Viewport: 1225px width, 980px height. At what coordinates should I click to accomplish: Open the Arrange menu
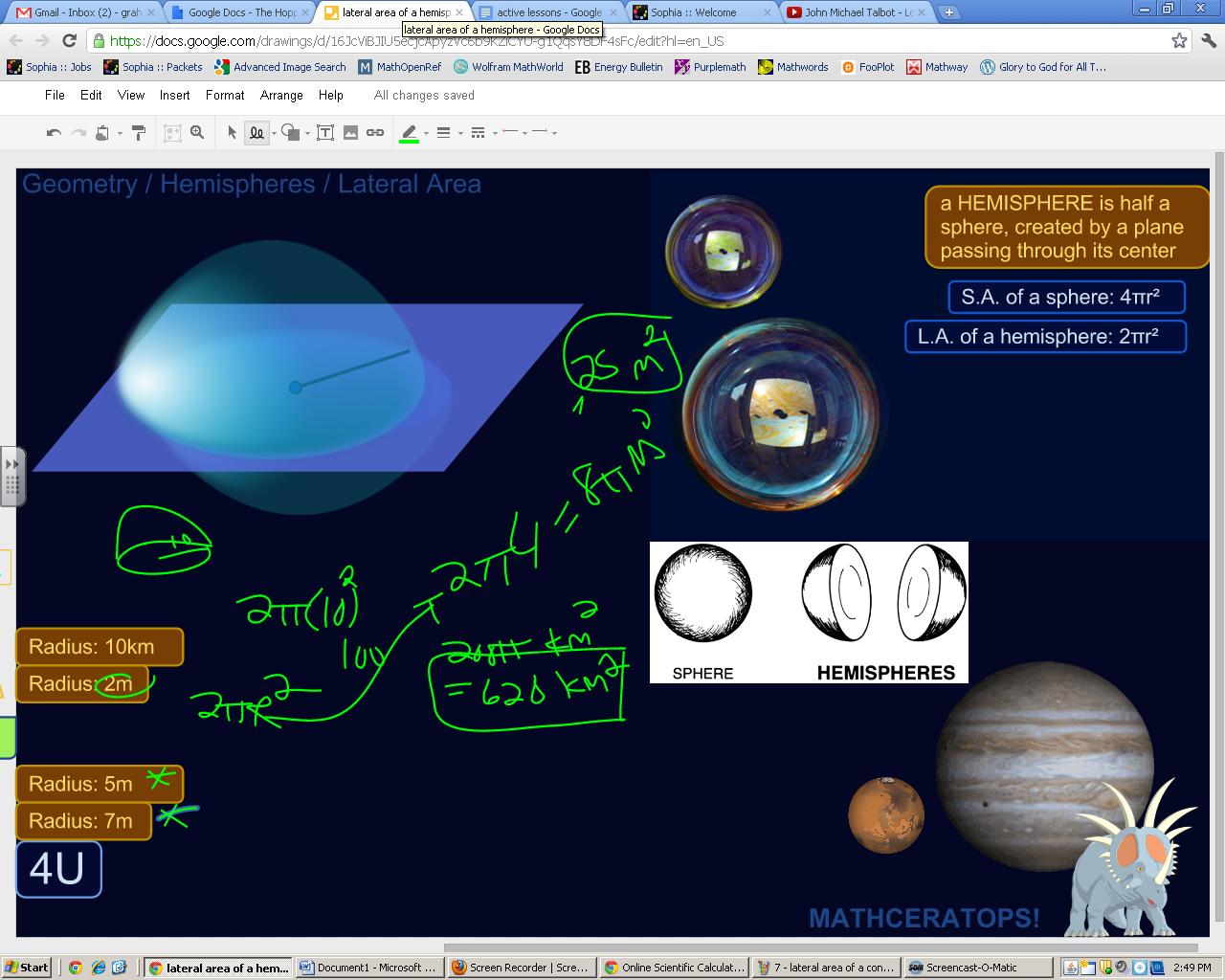point(280,95)
